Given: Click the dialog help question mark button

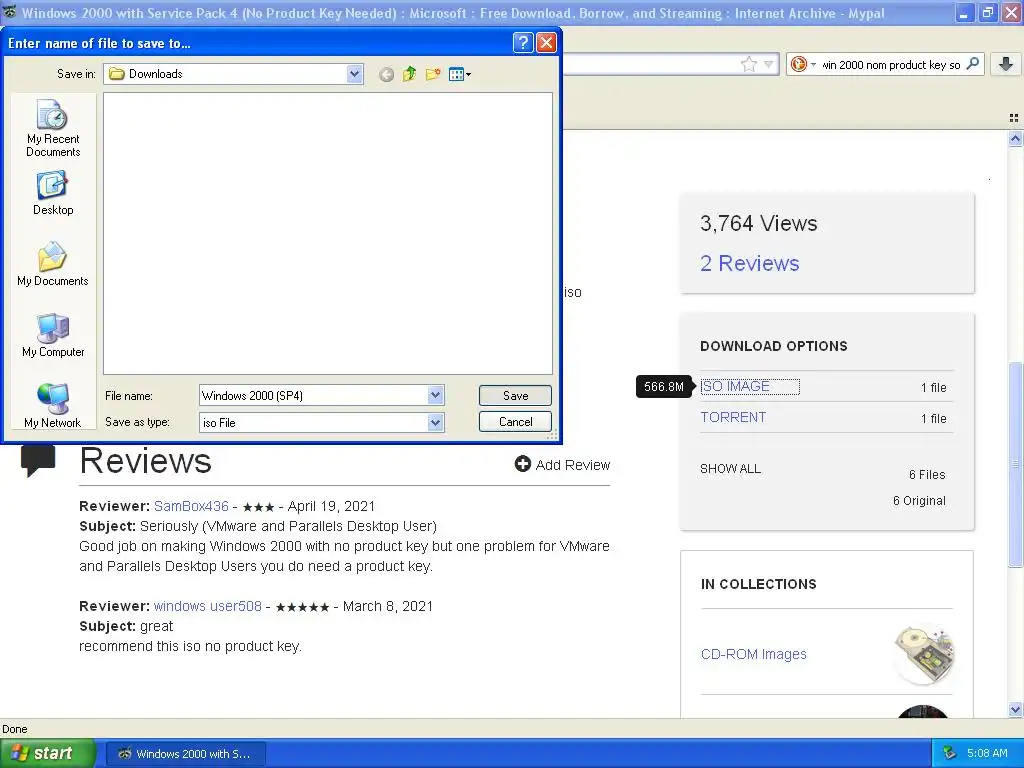Looking at the screenshot, I should (x=523, y=43).
